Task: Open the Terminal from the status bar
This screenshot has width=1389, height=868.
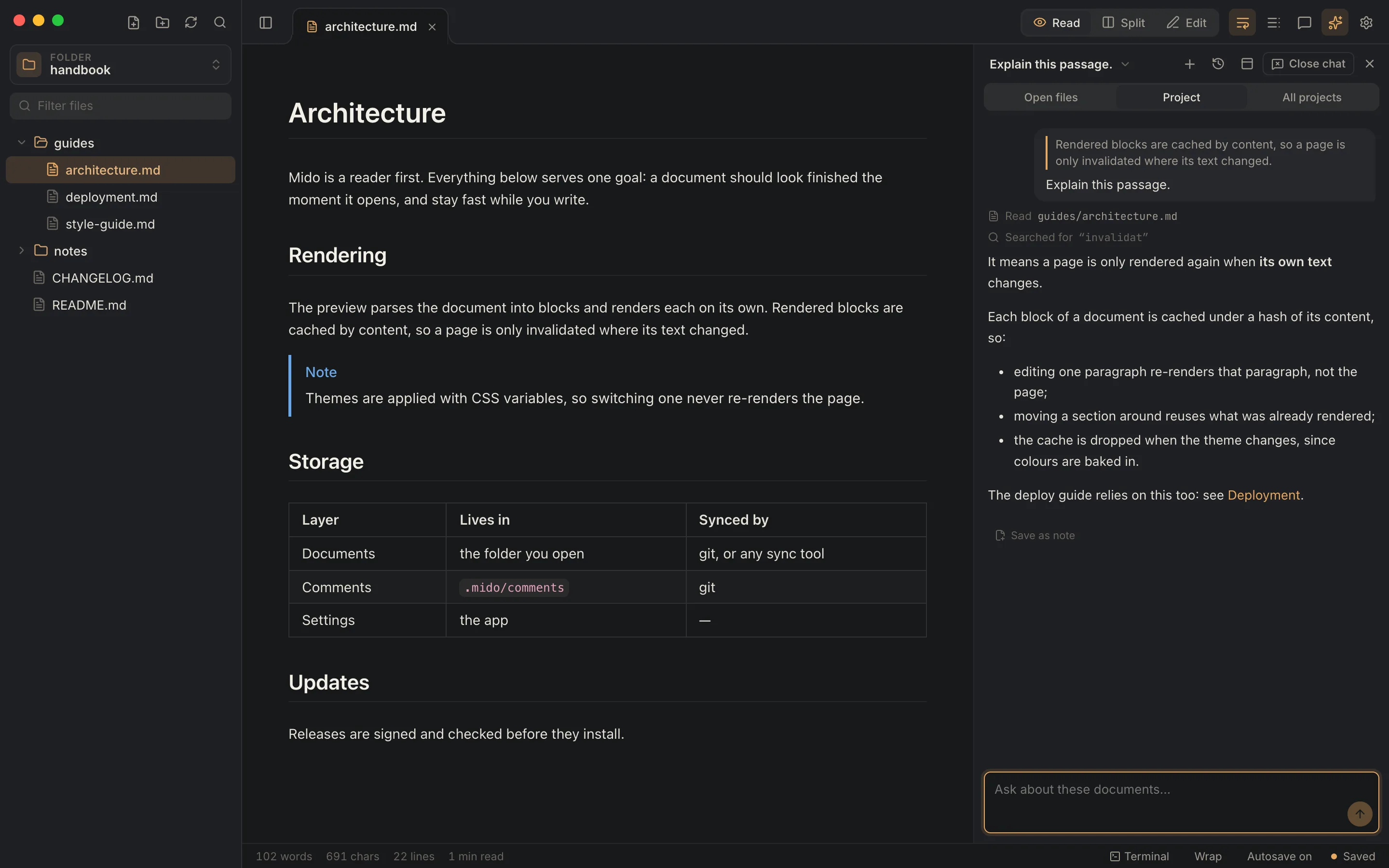Action: [x=1139, y=856]
